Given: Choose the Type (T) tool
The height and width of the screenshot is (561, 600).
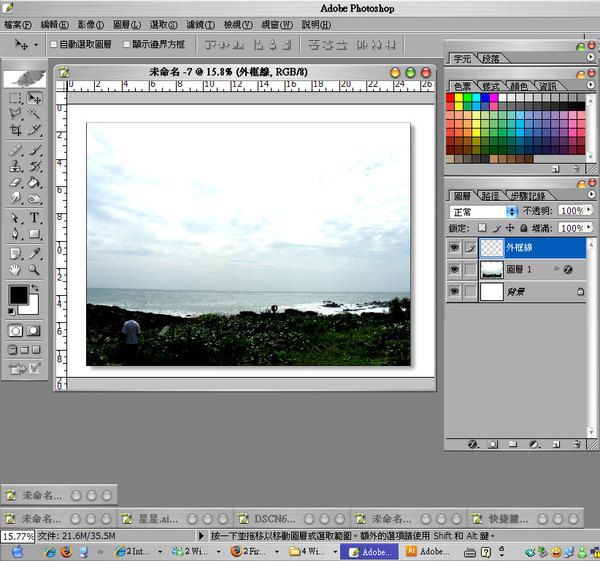Looking at the screenshot, I should point(35,218).
